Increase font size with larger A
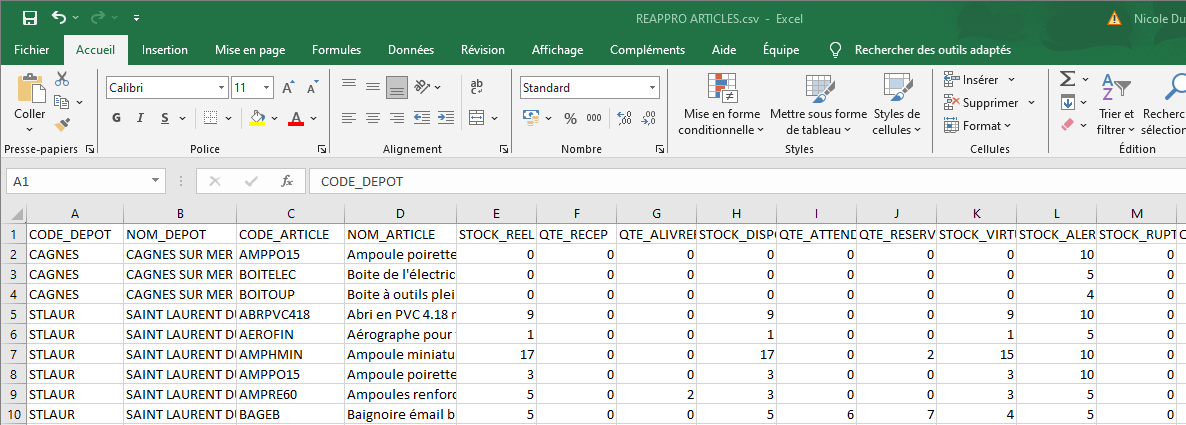The width and height of the screenshot is (1186, 425). pos(288,88)
